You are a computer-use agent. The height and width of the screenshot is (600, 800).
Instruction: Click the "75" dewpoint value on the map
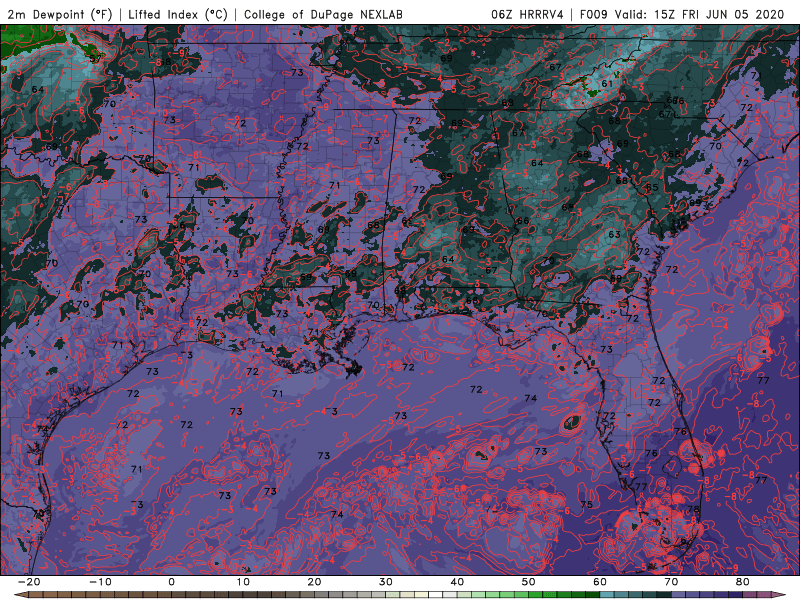tap(587, 504)
